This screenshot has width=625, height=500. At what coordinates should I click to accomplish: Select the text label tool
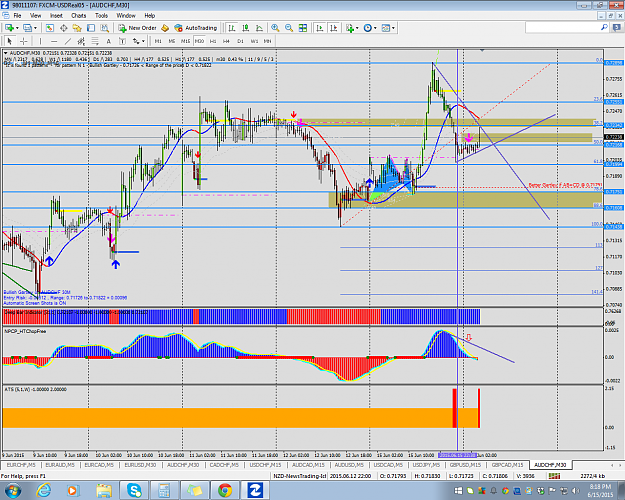pyautogui.click(x=108, y=41)
